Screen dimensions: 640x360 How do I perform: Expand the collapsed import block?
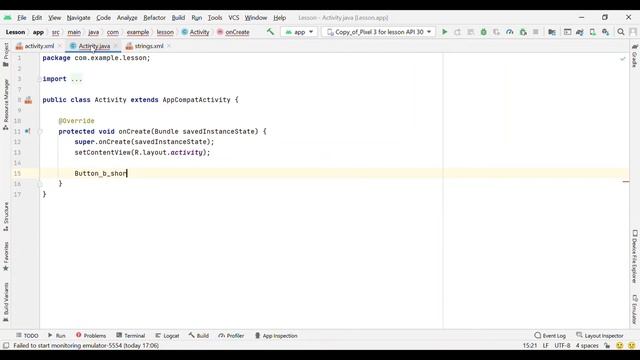coord(39,79)
